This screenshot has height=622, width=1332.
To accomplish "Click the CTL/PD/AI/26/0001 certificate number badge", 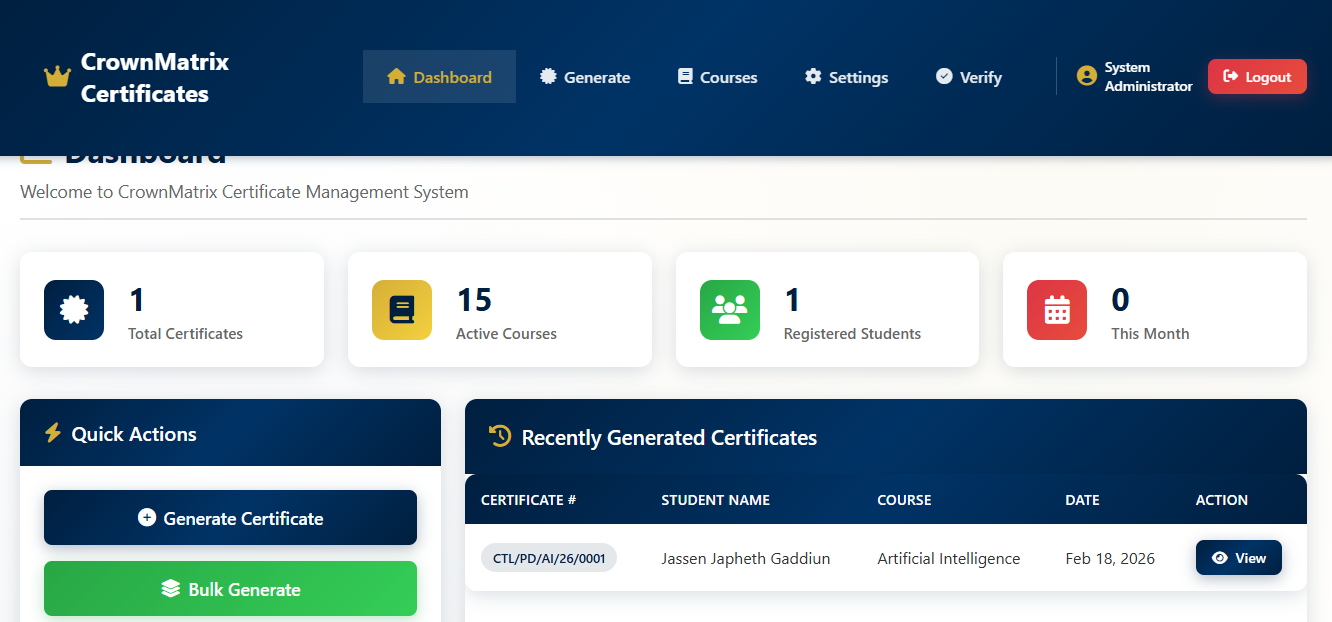I will point(549,558).
